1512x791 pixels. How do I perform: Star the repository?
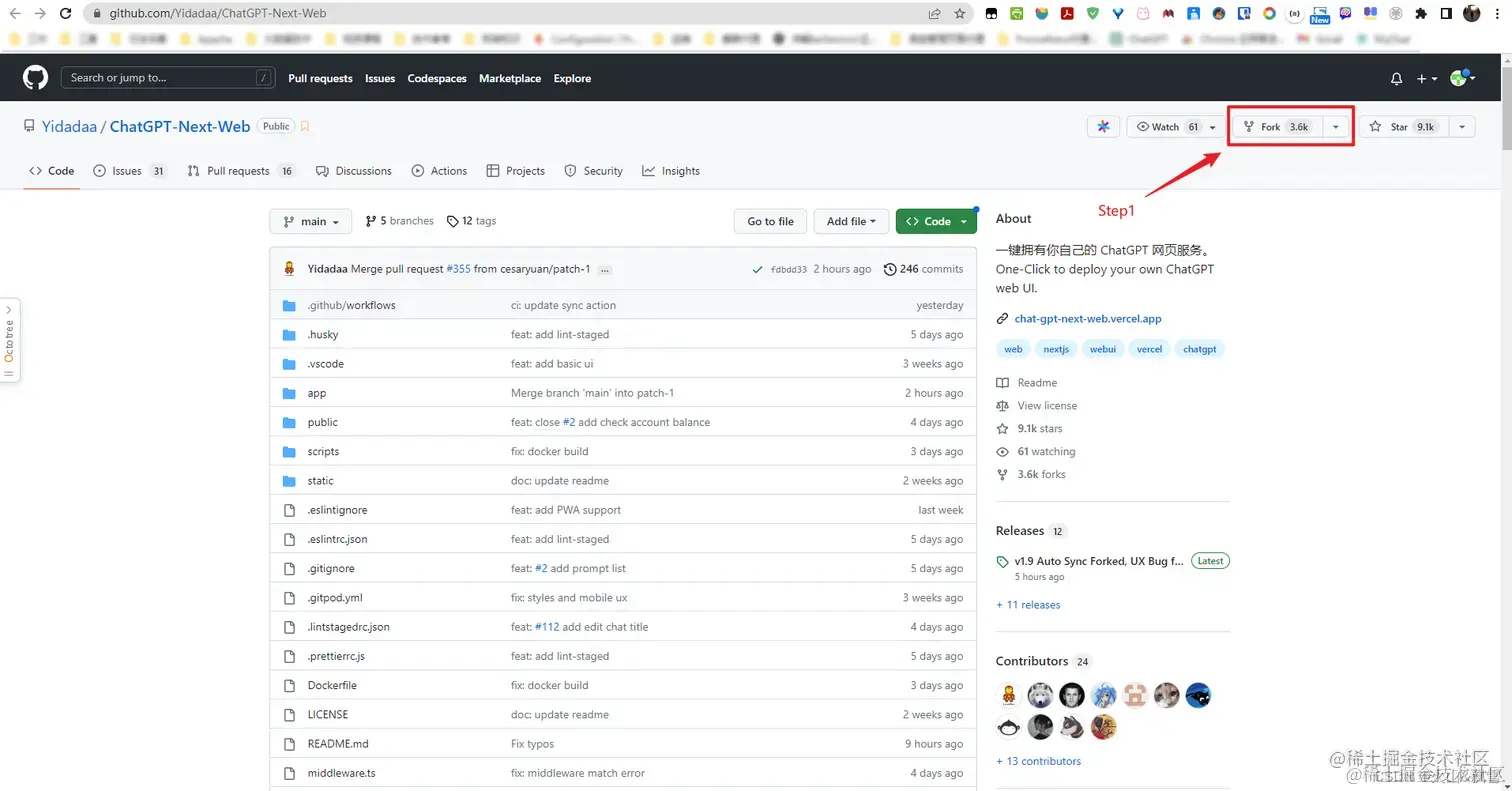click(1404, 127)
